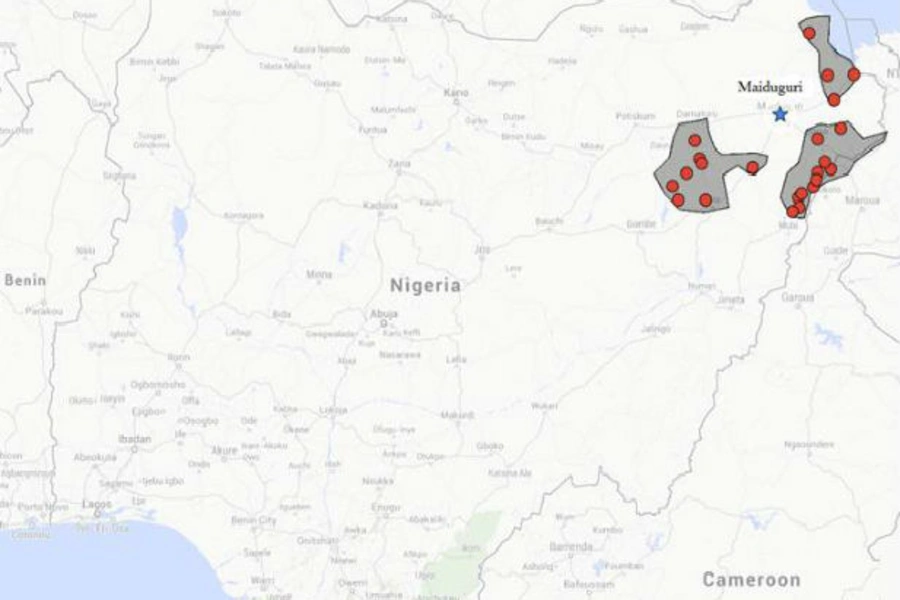Click the blue star marker for Maiduguri
Image resolution: width=900 pixels, height=600 pixels.
click(x=779, y=114)
